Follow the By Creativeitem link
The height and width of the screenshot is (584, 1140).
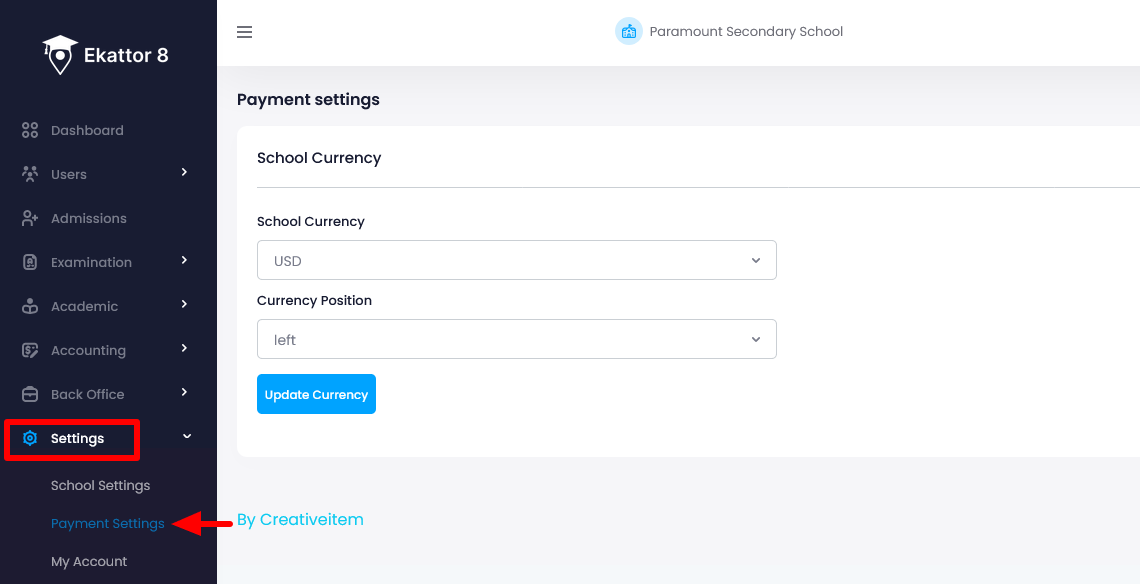click(300, 519)
